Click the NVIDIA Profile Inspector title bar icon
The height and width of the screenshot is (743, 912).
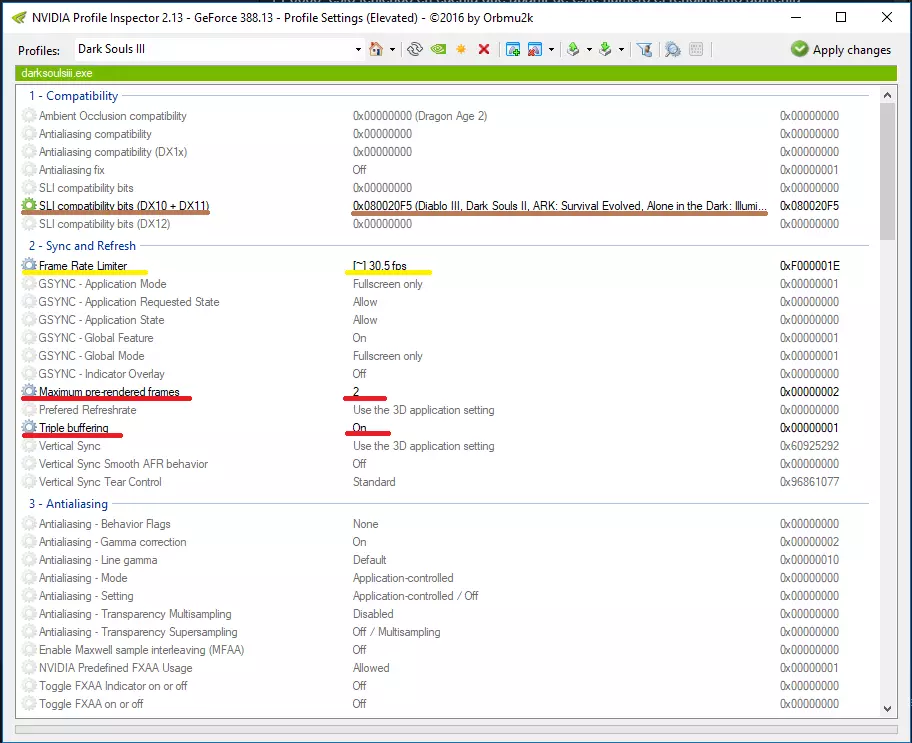(19, 17)
